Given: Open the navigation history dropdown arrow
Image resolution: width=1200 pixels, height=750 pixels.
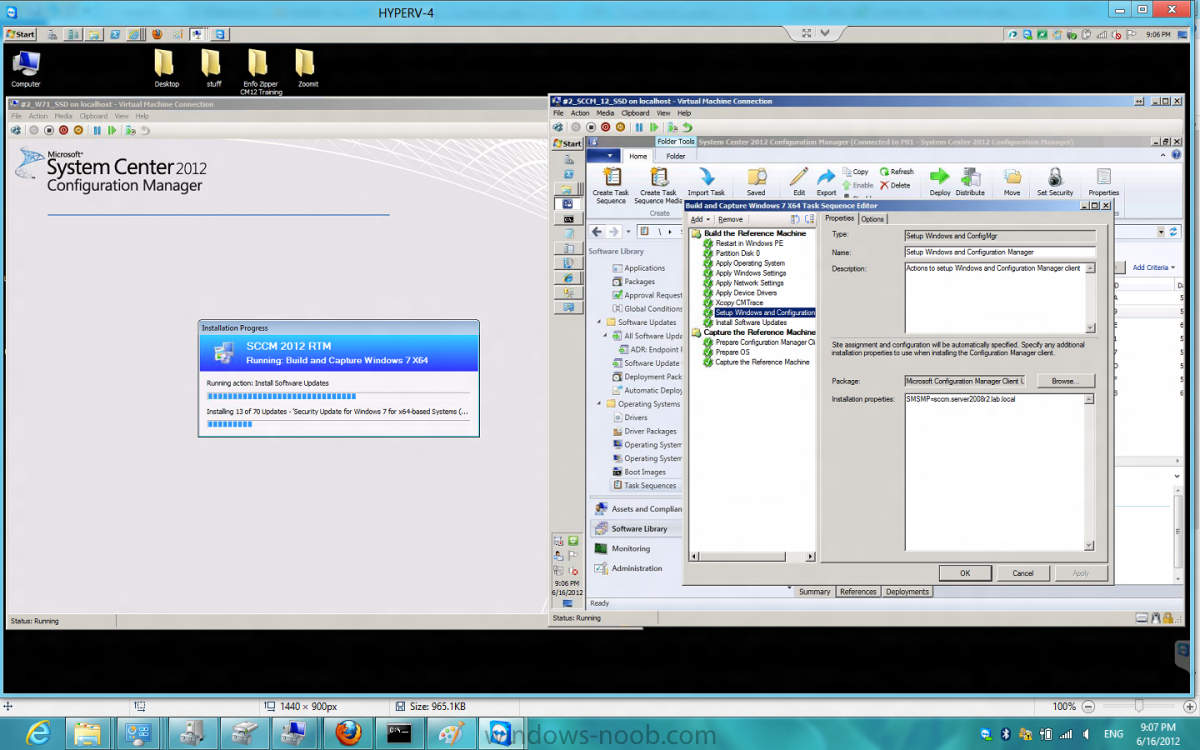Looking at the screenshot, I should point(630,231).
